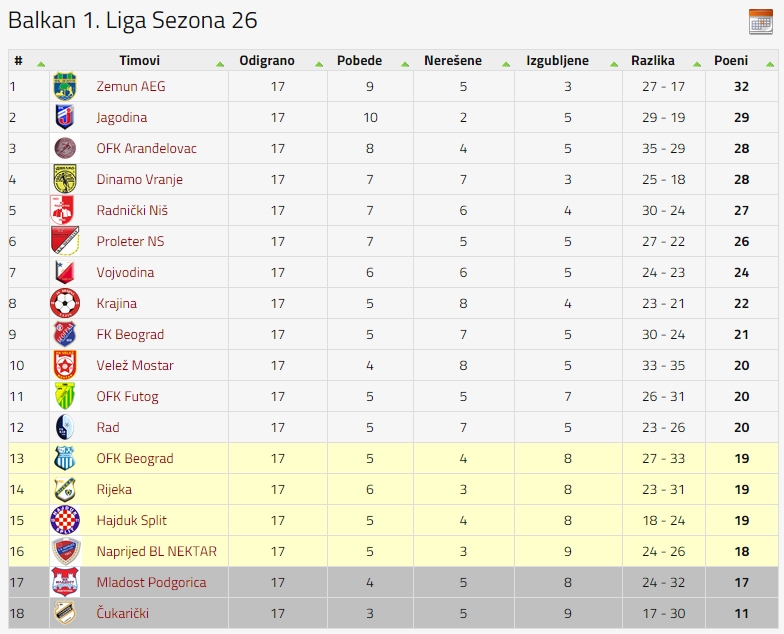Click the Krajina soccer ball crest
784x634 pixels.
[65, 303]
